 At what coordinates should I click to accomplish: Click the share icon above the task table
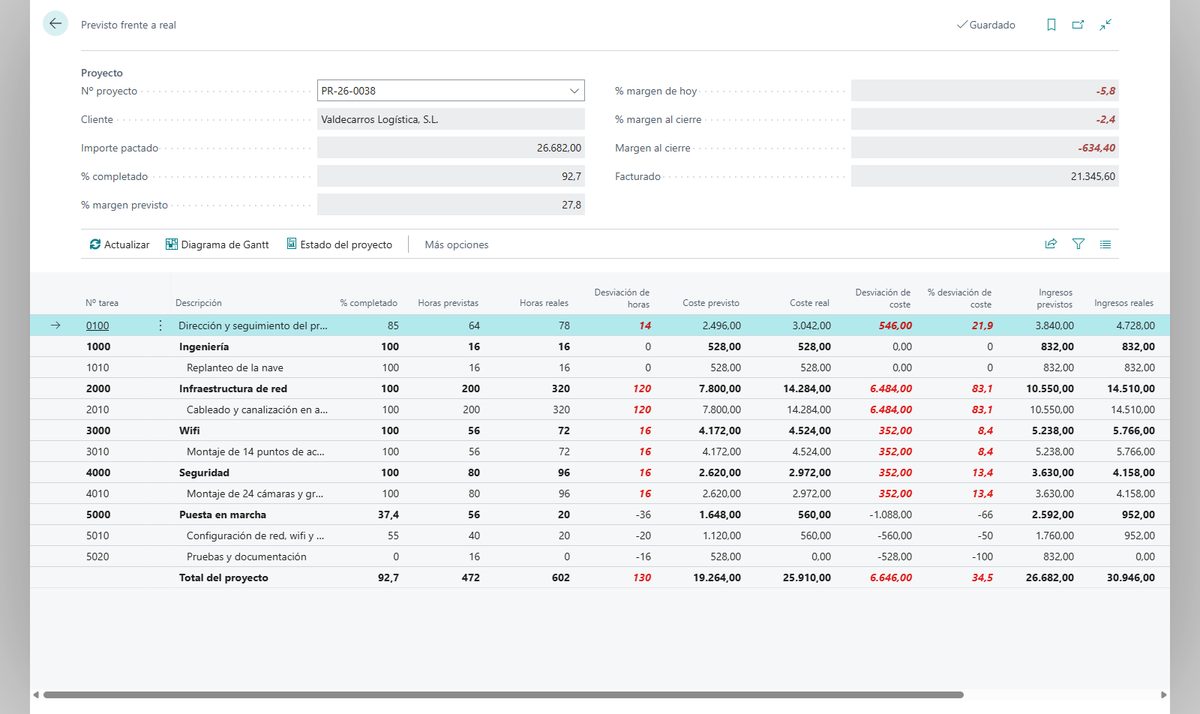[1051, 244]
